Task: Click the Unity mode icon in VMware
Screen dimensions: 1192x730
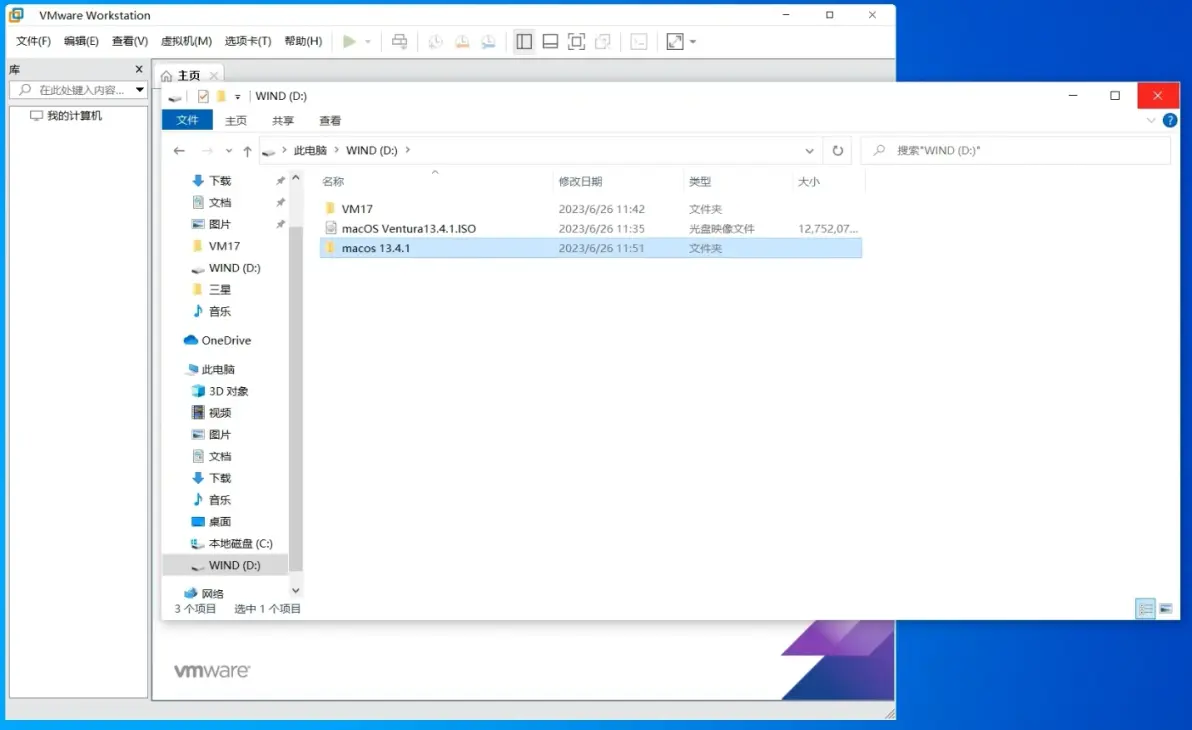Action: point(603,42)
